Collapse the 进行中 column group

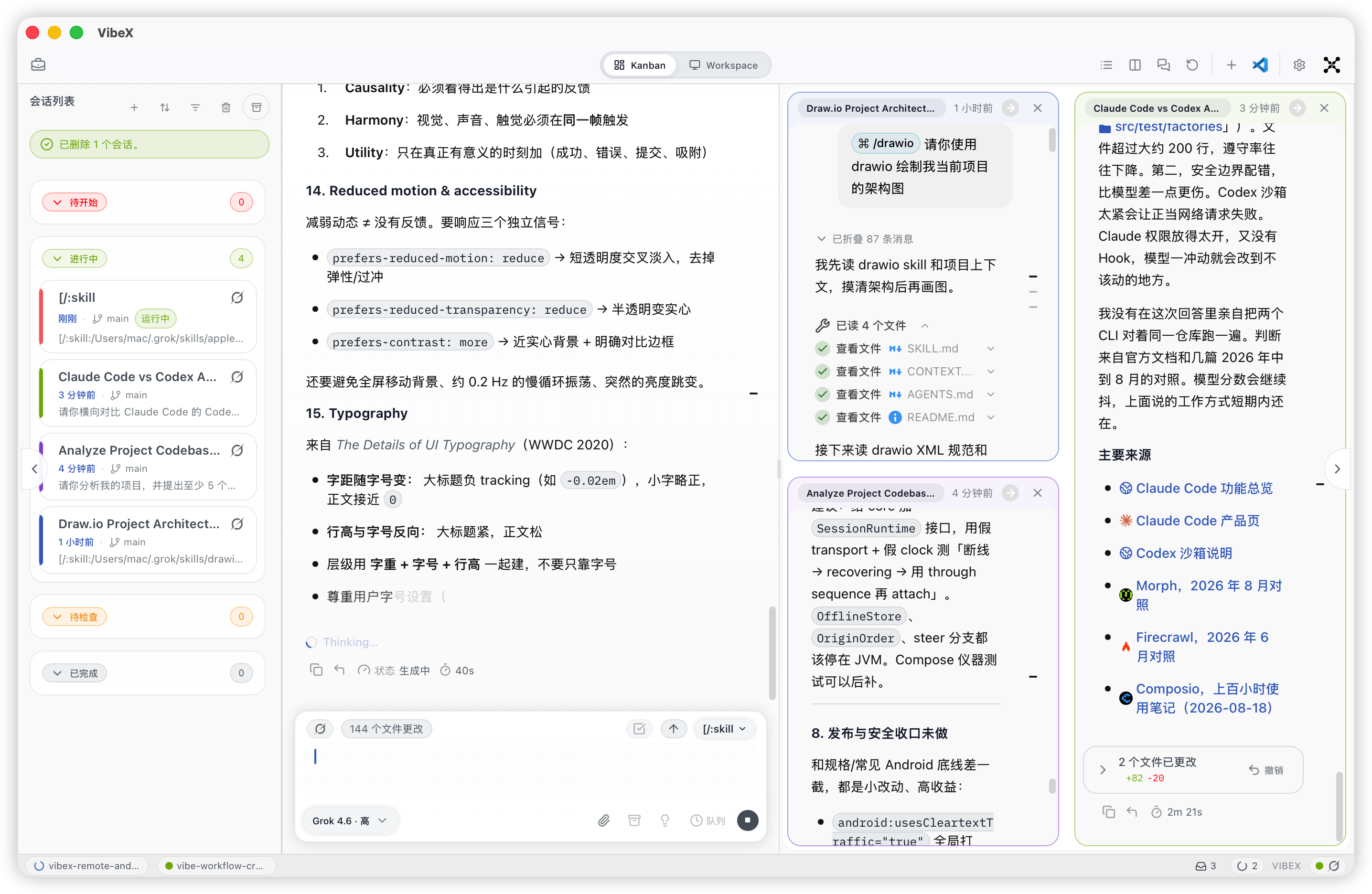tap(75, 259)
